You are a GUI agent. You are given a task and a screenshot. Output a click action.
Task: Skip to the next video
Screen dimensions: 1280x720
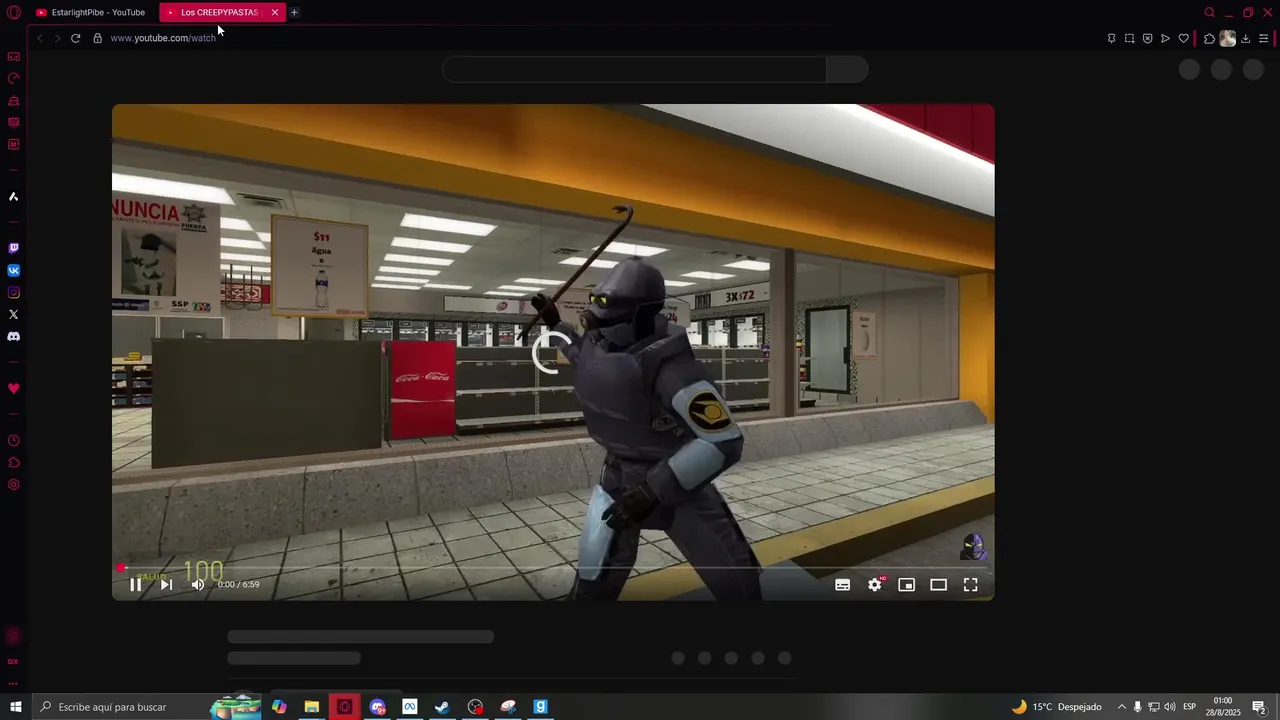pos(166,585)
